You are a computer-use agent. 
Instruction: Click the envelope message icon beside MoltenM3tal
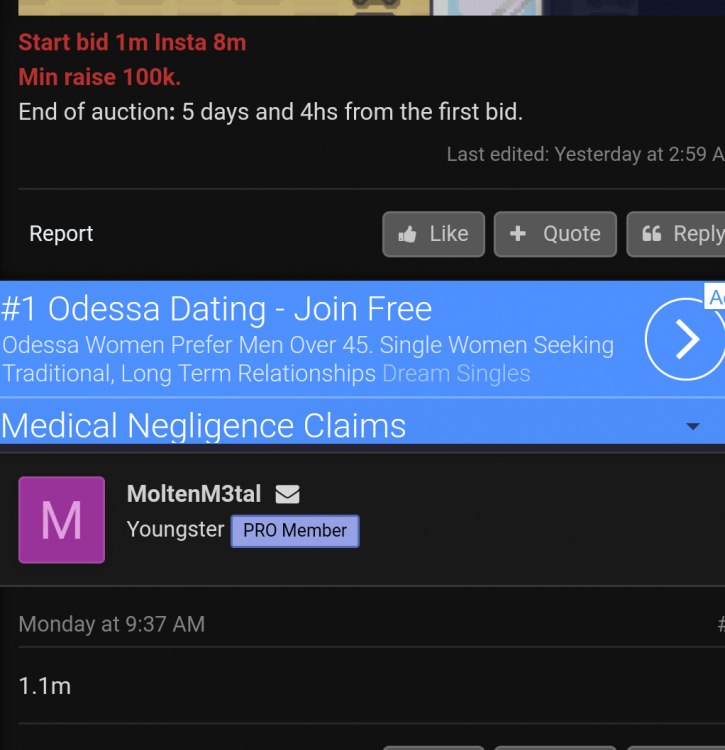[287, 494]
